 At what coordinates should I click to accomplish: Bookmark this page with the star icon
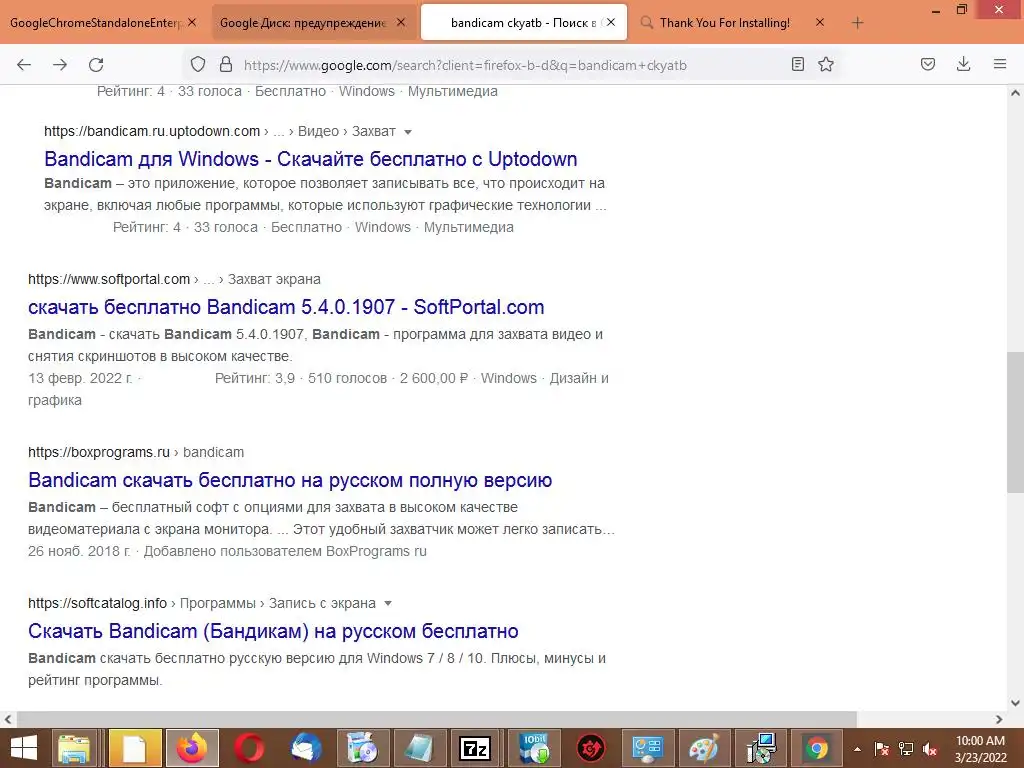coord(826,64)
